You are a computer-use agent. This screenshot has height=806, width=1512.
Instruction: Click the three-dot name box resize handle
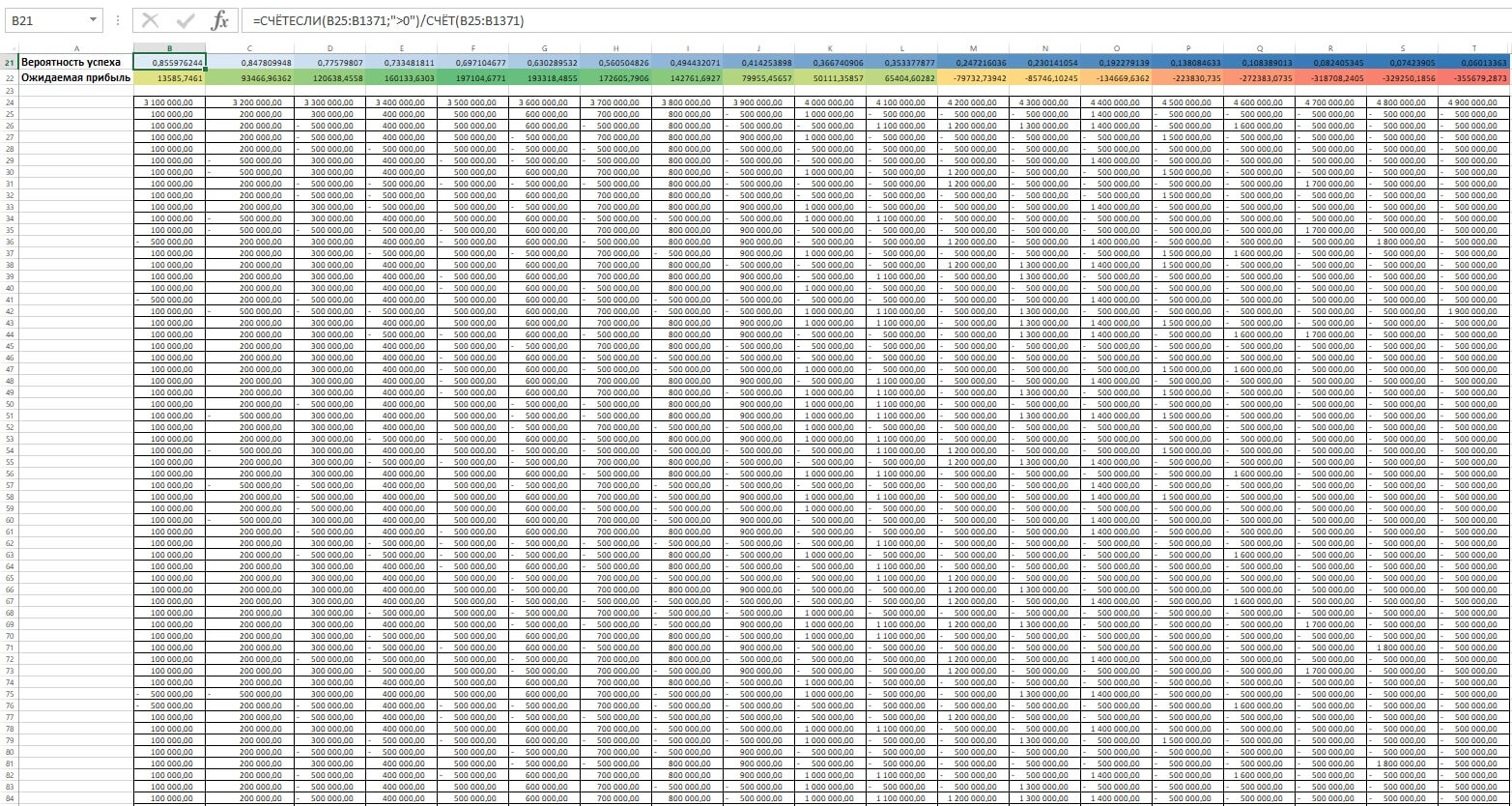118,20
